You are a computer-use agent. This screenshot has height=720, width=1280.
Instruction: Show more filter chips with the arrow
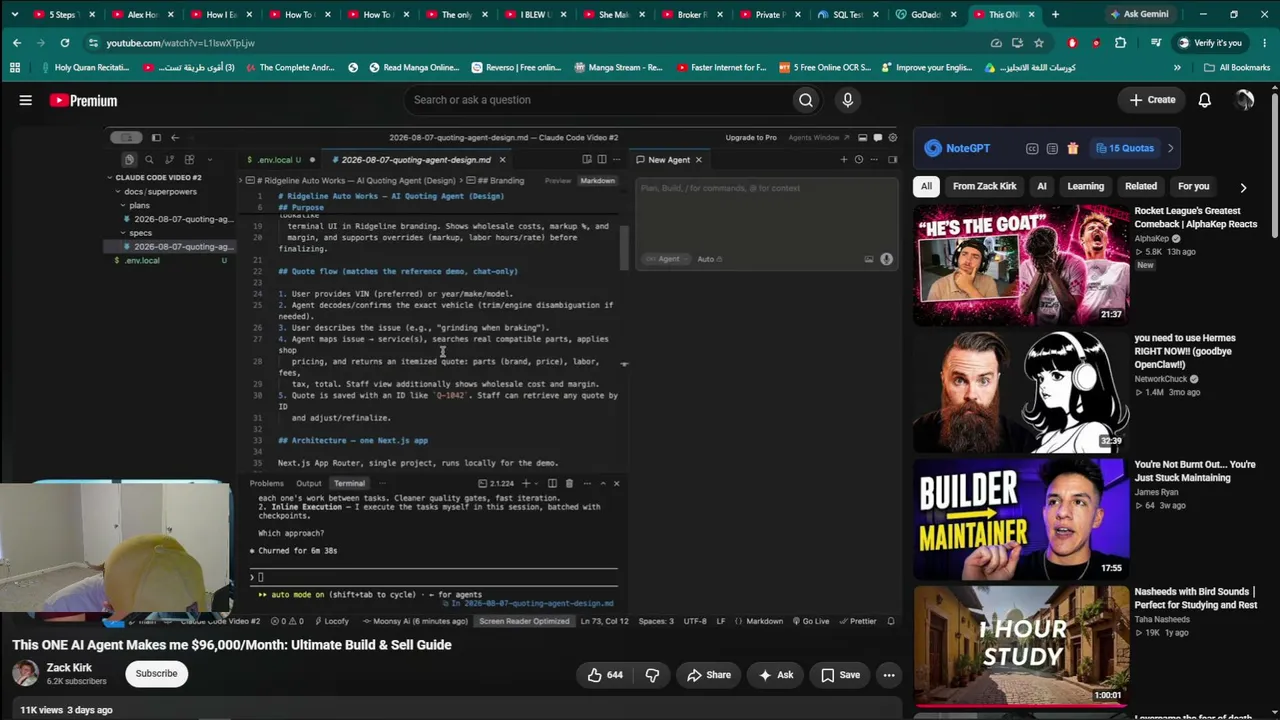(x=1243, y=187)
